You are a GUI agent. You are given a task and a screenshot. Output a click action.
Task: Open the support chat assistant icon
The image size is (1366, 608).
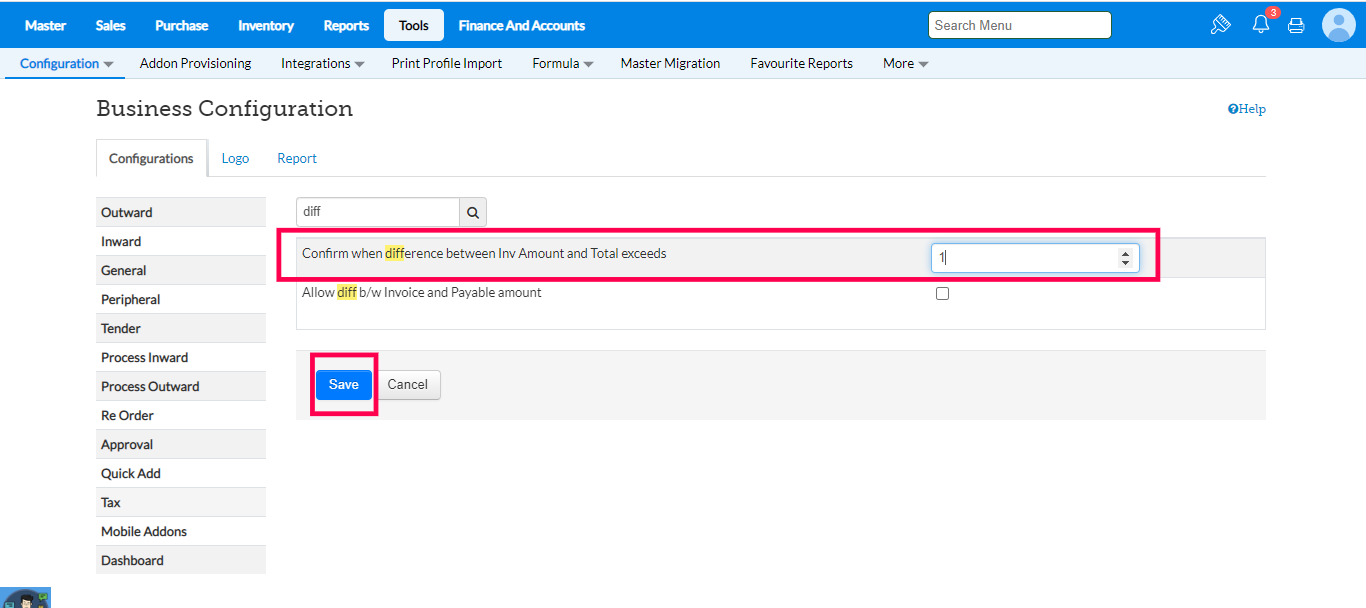[25, 599]
